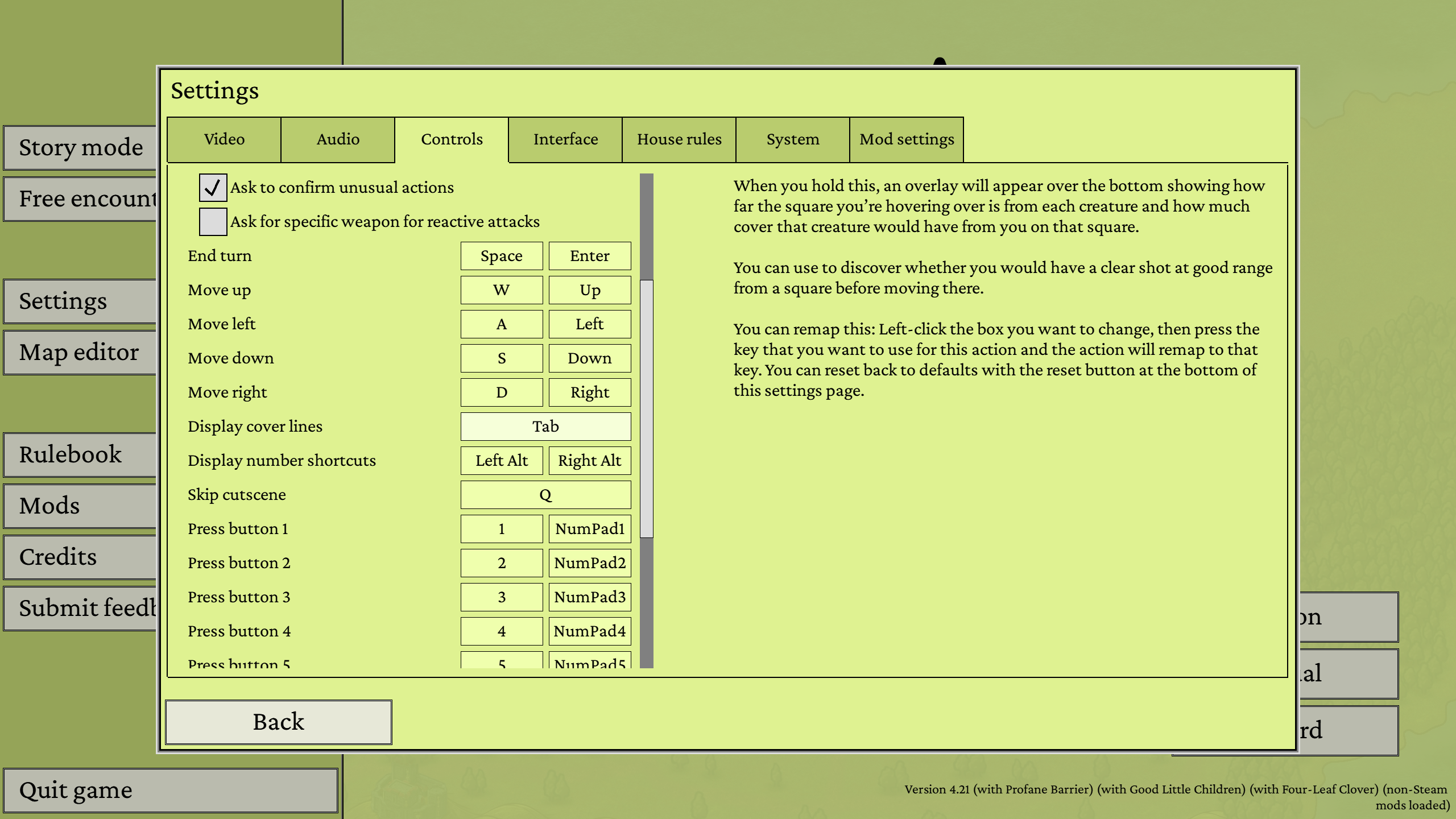Click the Right Alt shortcut binding box
Viewport: 1456px width, 819px height.
tap(589, 461)
